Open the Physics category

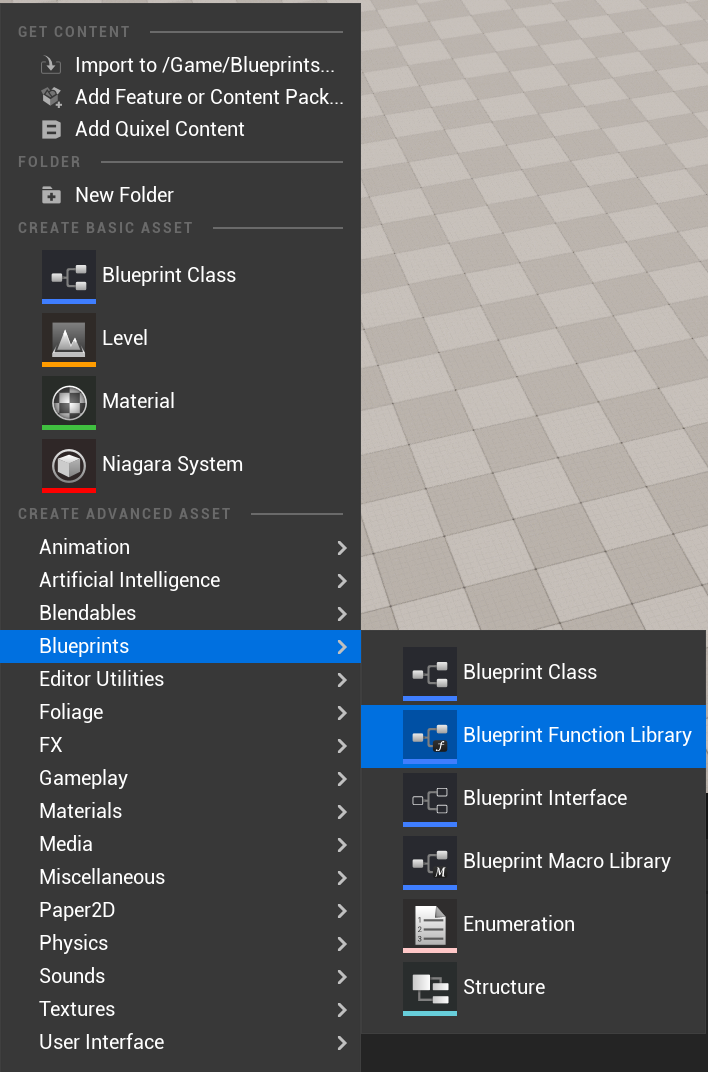coord(180,943)
